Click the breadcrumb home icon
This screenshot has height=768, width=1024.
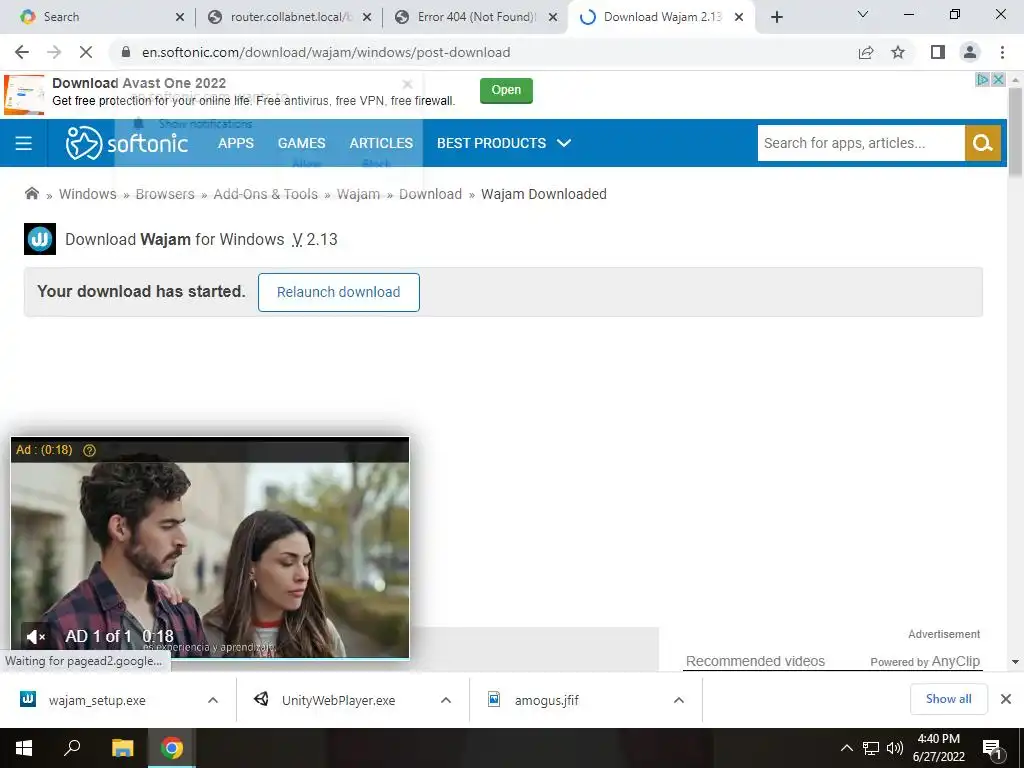pyautogui.click(x=31, y=193)
